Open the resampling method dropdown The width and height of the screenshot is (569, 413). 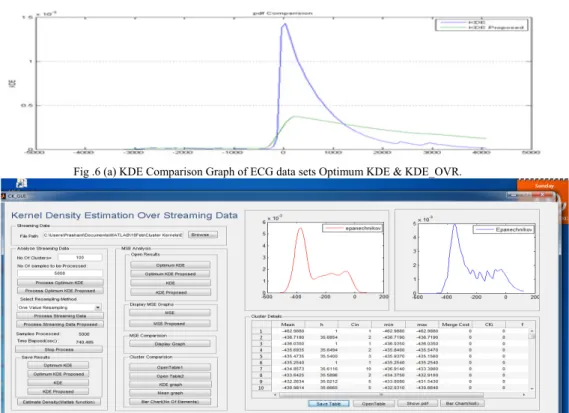[x=98, y=307]
